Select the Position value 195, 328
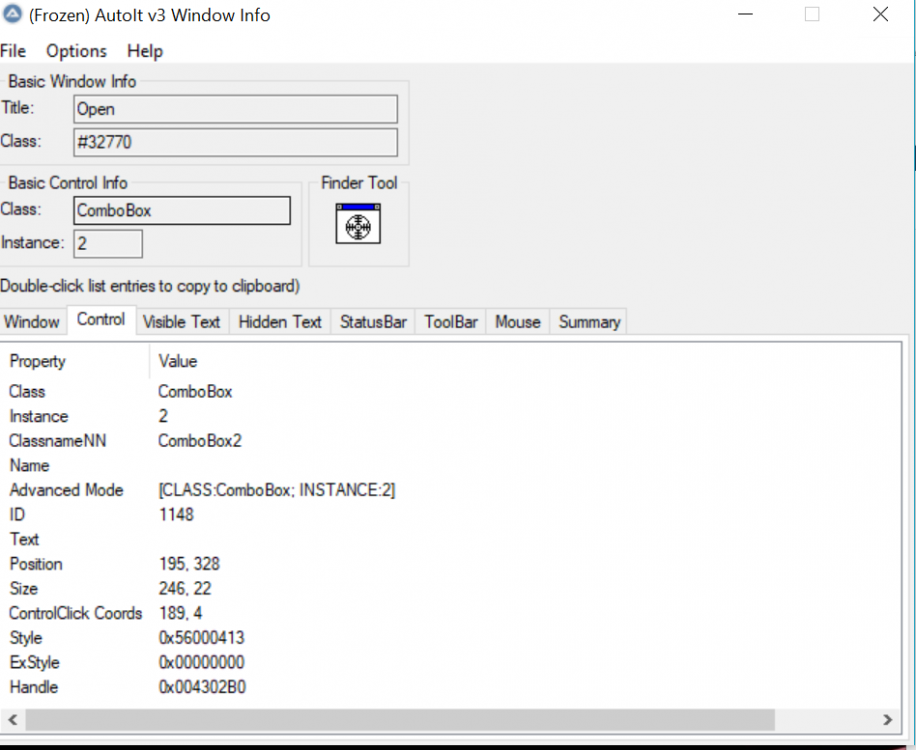The height and width of the screenshot is (750, 916). [189, 564]
